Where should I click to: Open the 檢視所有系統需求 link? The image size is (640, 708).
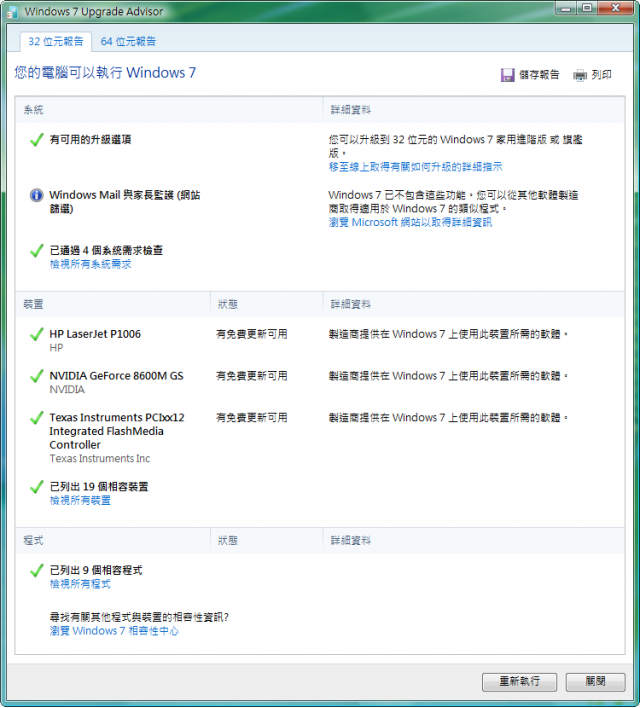[90, 264]
